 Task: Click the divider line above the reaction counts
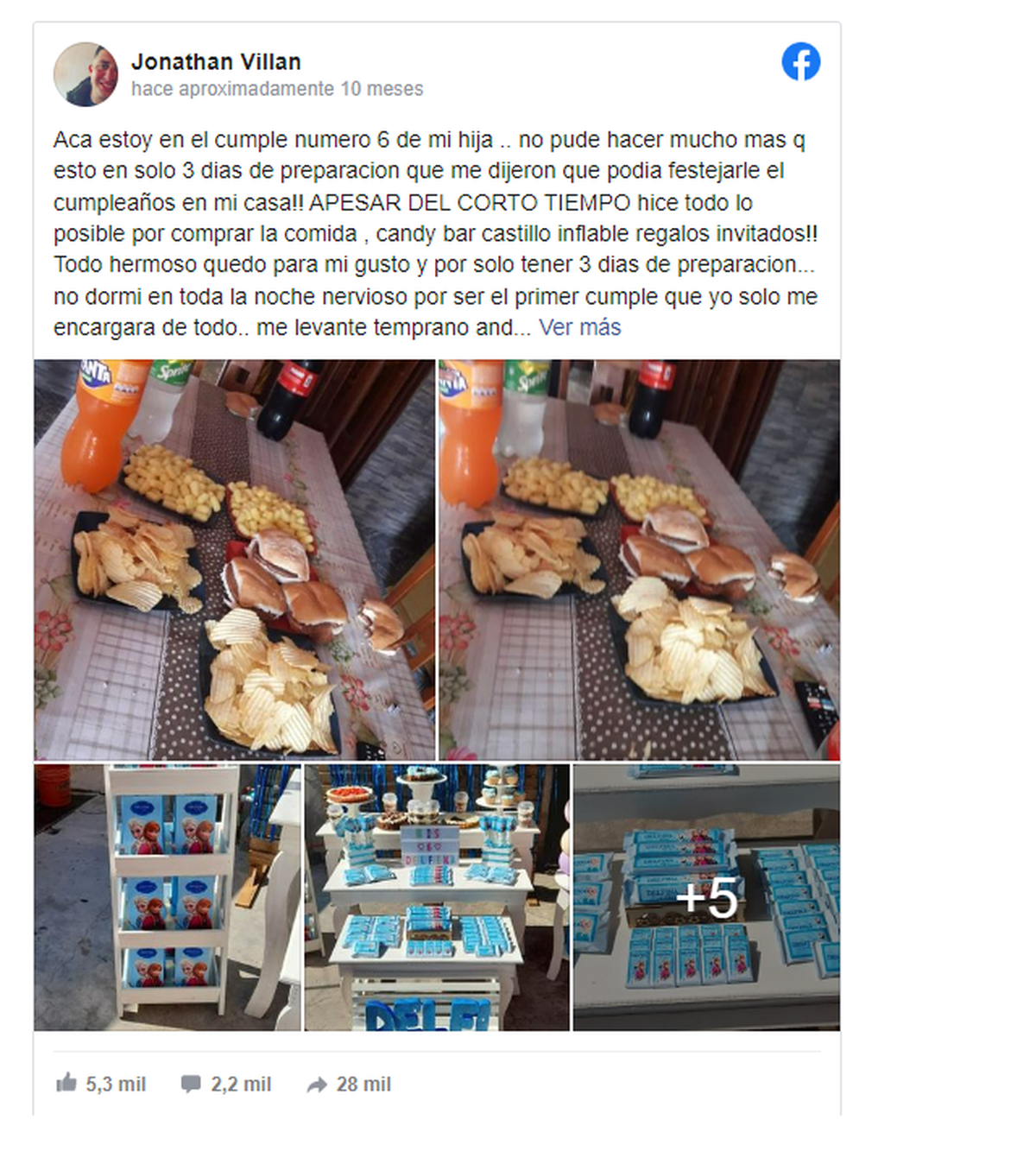point(437,1051)
